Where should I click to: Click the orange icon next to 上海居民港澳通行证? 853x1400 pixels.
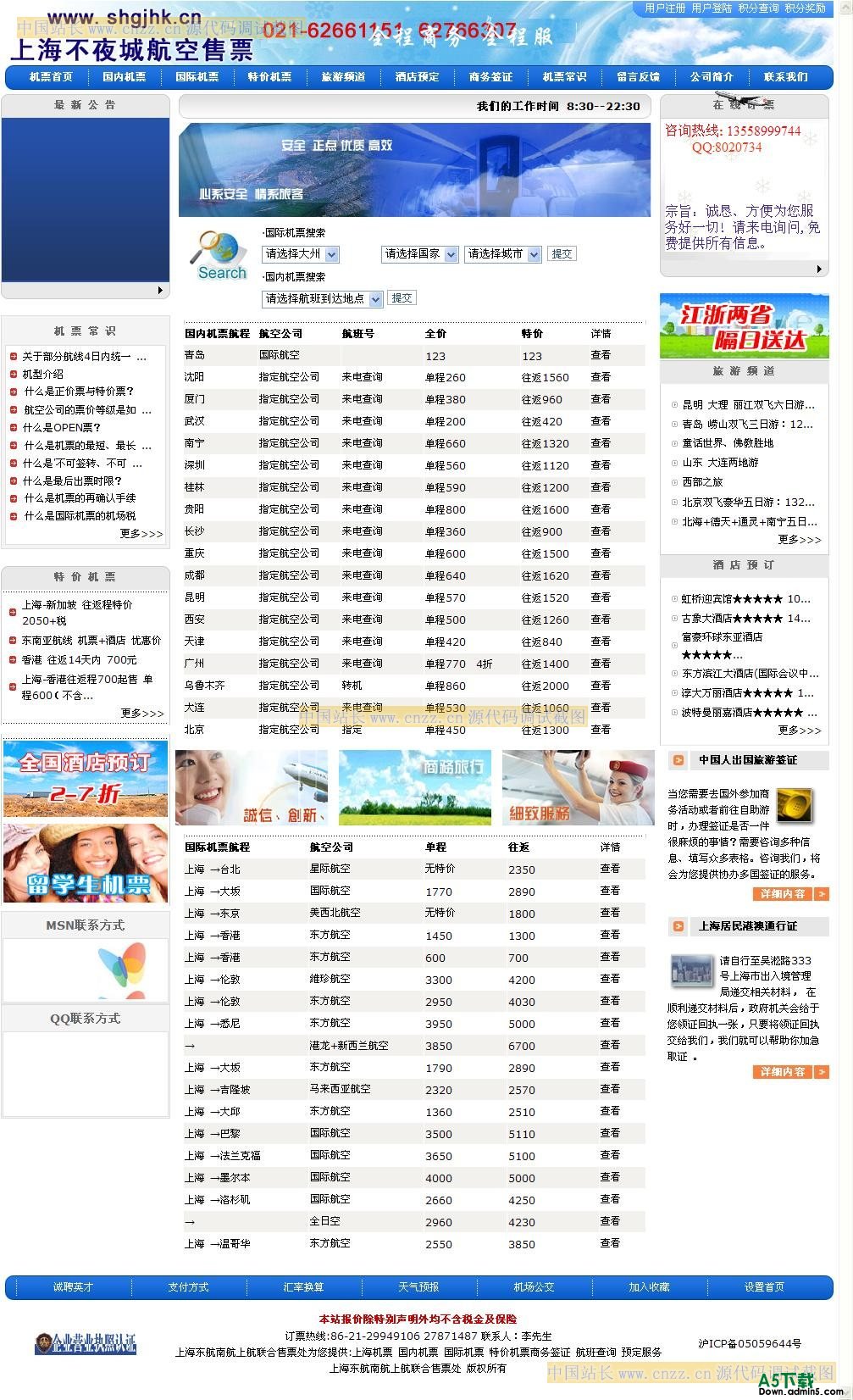[x=679, y=926]
